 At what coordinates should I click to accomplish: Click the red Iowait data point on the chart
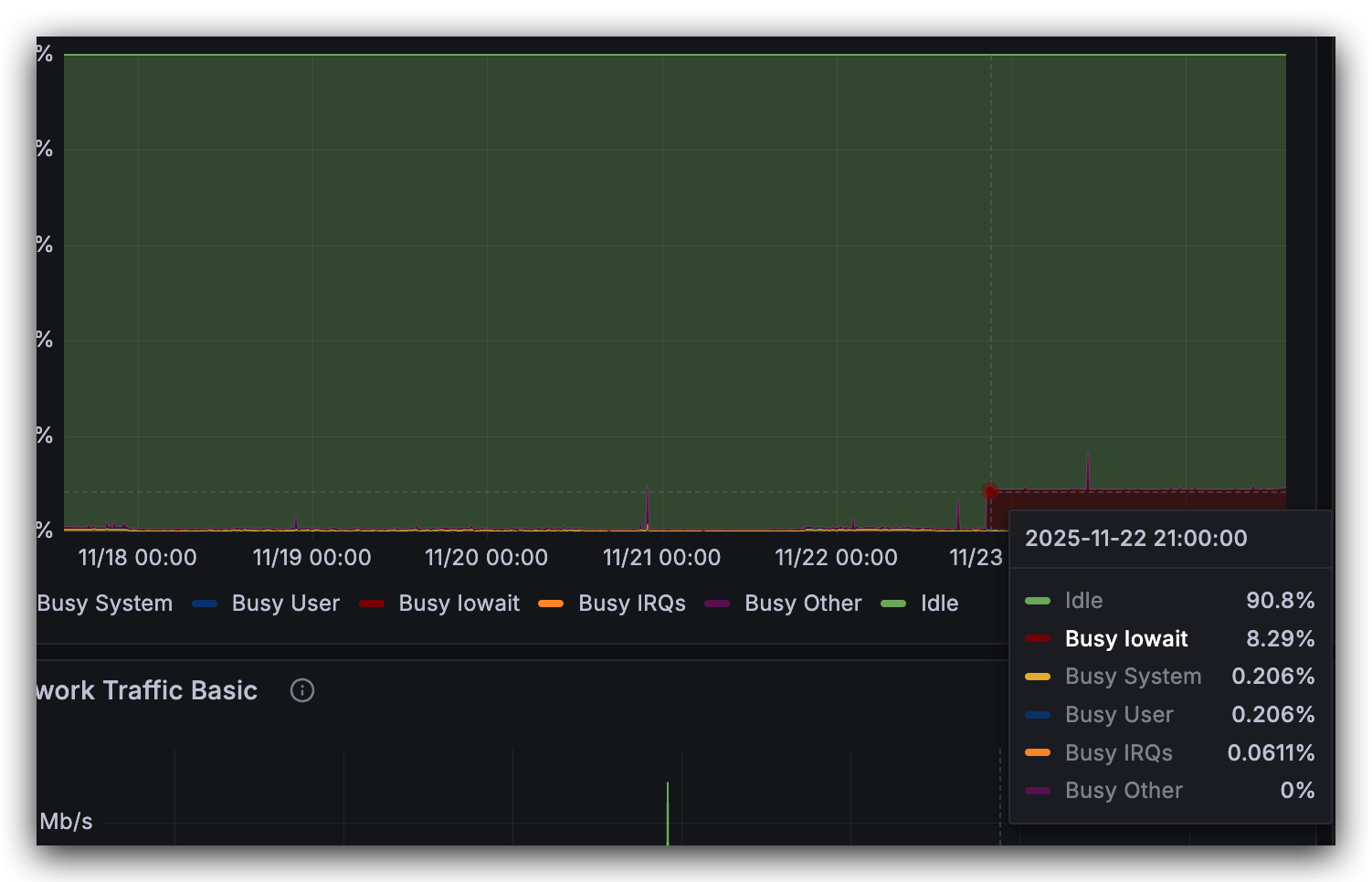click(x=990, y=491)
